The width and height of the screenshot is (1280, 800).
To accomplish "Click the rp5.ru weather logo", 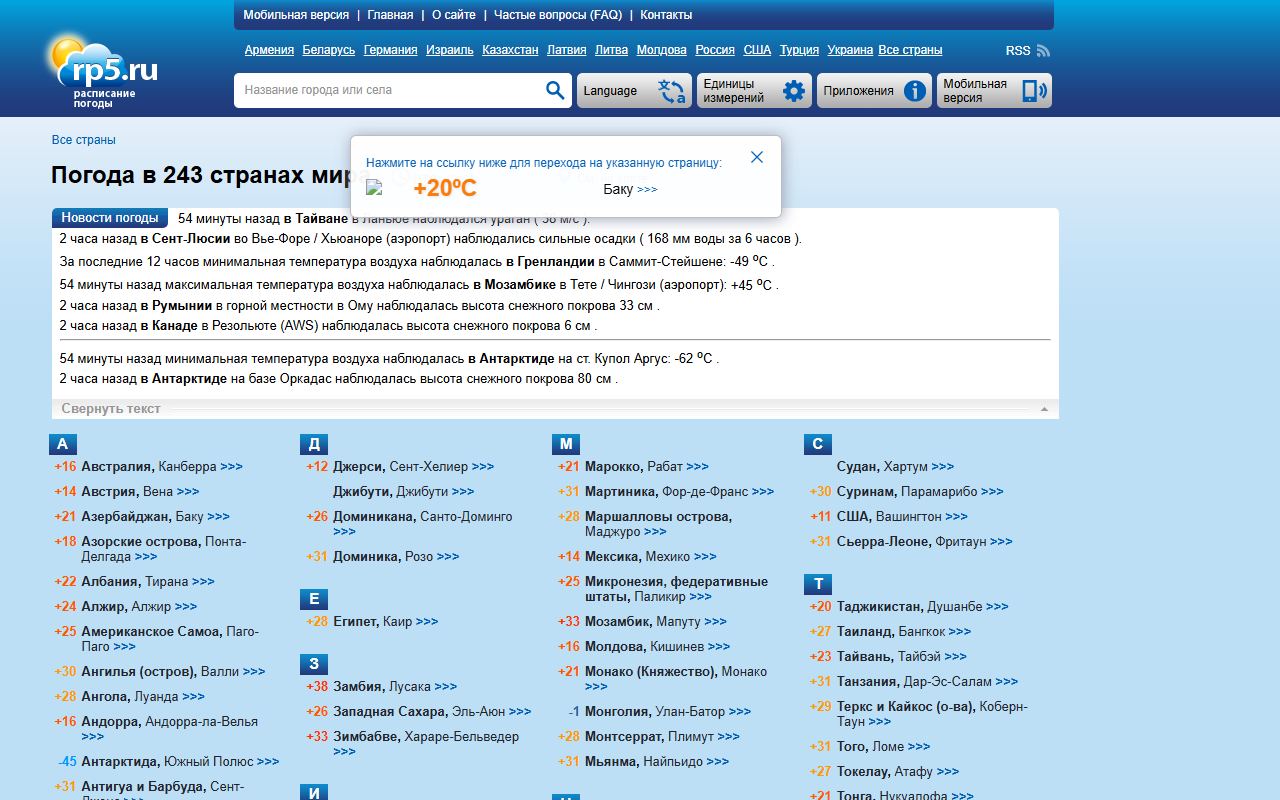I will click(x=102, y=72).
